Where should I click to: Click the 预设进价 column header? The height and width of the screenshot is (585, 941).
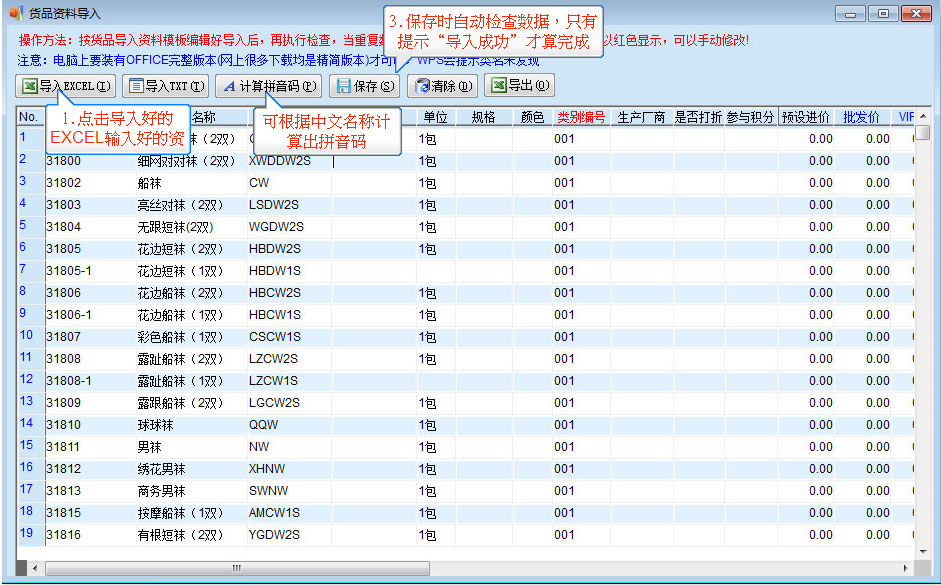coord(805,117)
